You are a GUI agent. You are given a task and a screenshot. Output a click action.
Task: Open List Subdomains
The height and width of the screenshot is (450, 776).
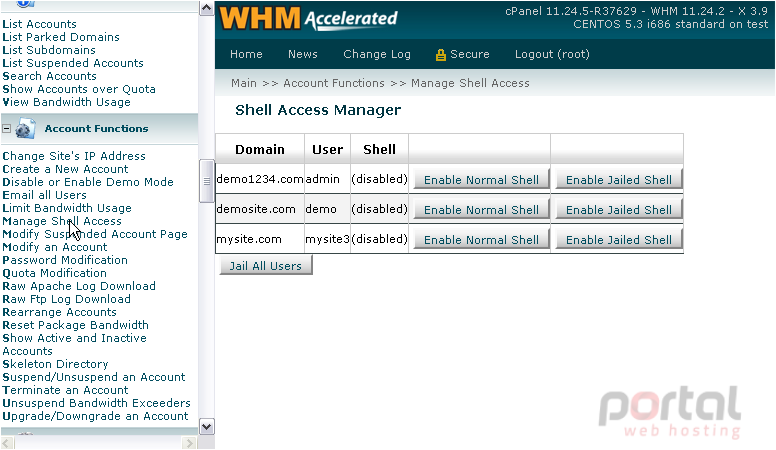49,50
